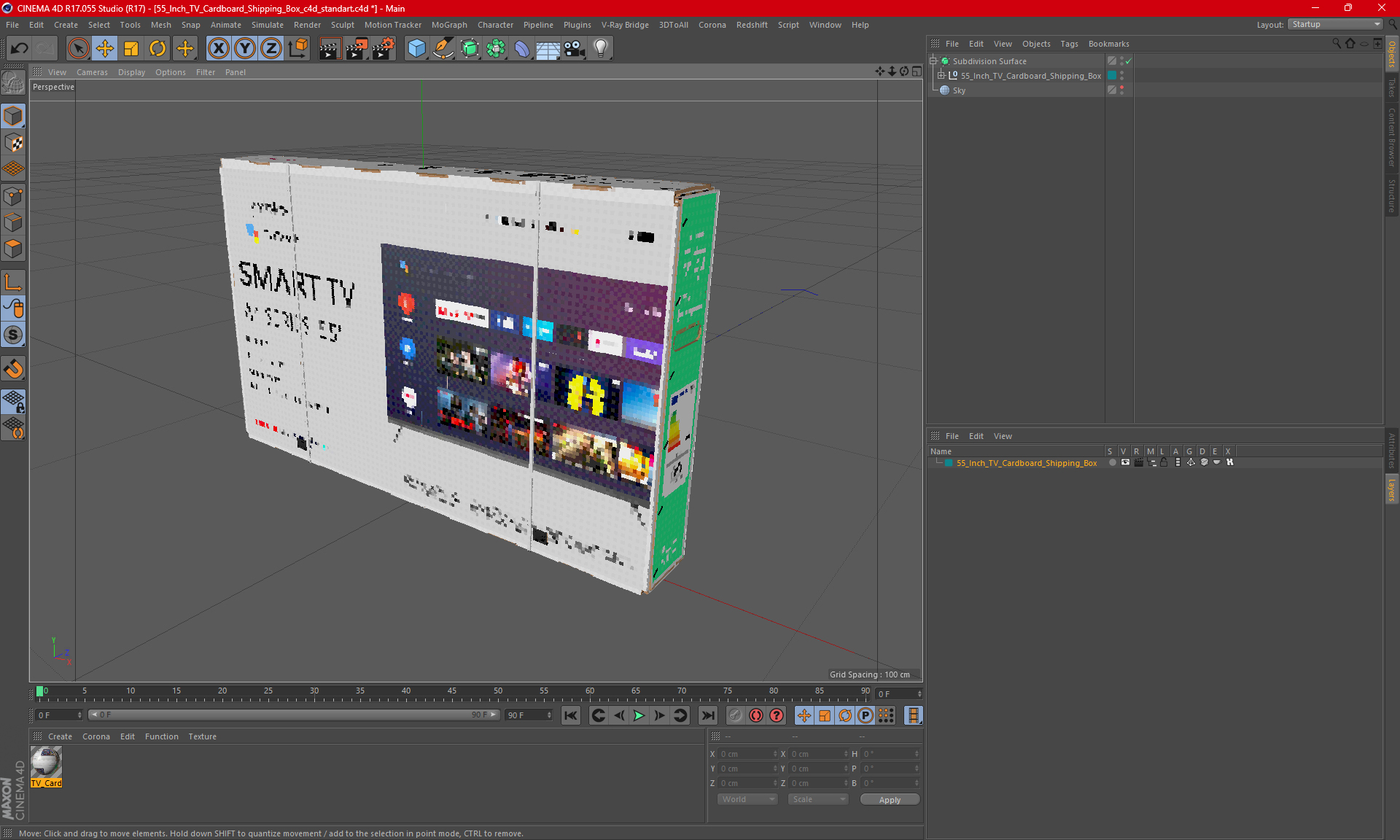This screenshot has height=840, width=1400.
Task: Select the Live Selection tool
Action: pos(78,49)
